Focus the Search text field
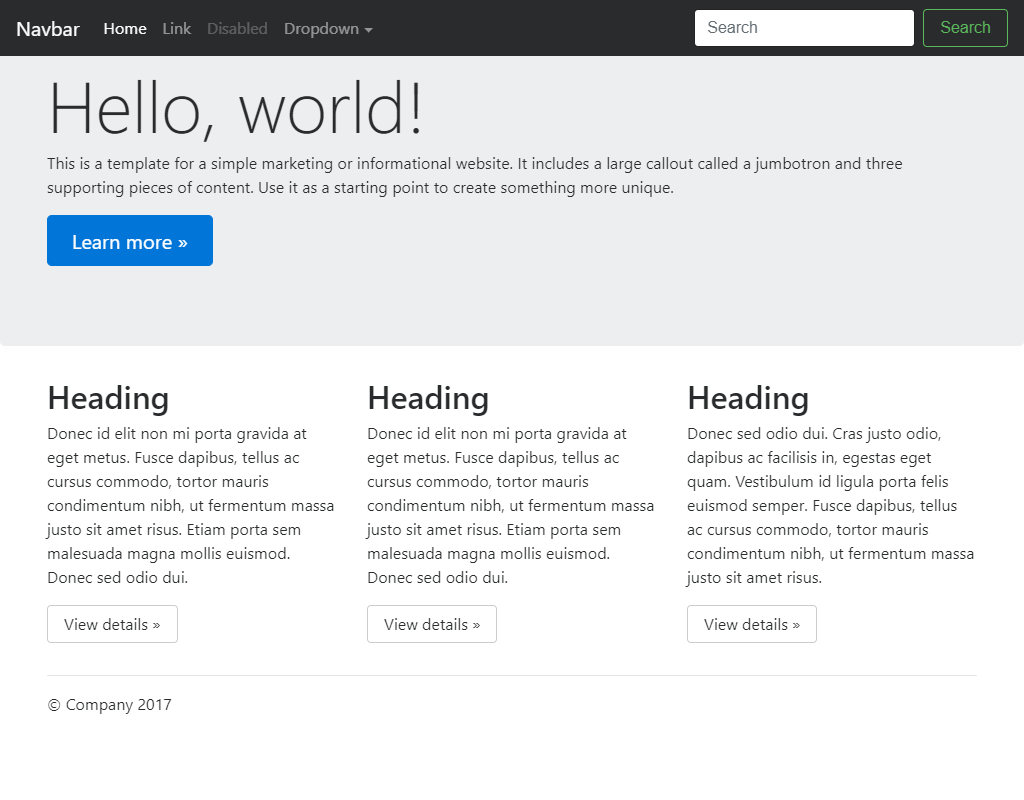 803,28
